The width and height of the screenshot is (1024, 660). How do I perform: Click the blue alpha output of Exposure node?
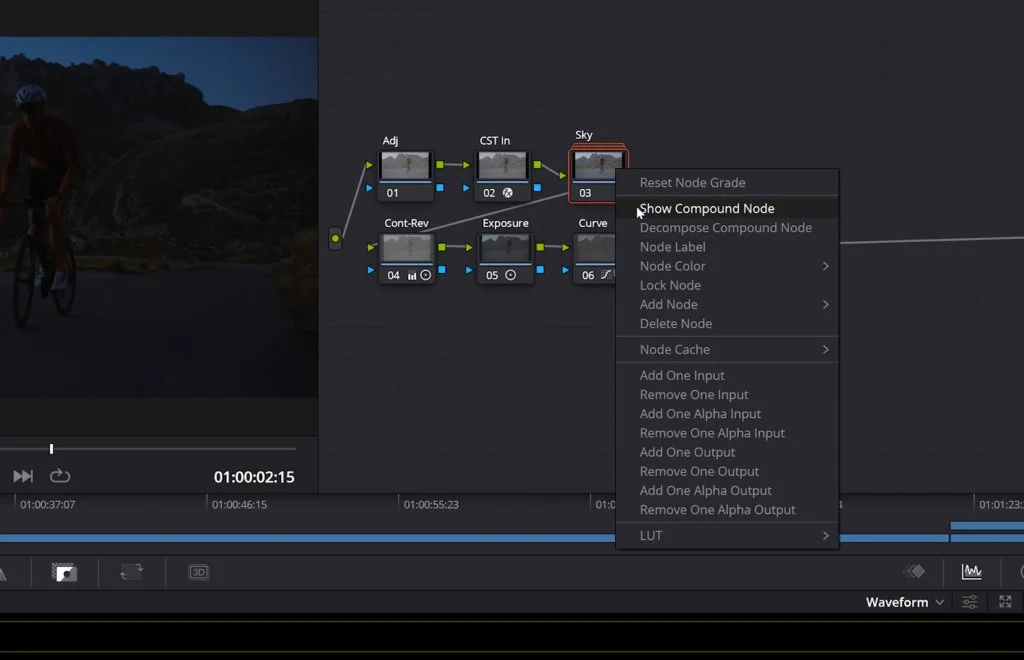click(x=539, y=270)
